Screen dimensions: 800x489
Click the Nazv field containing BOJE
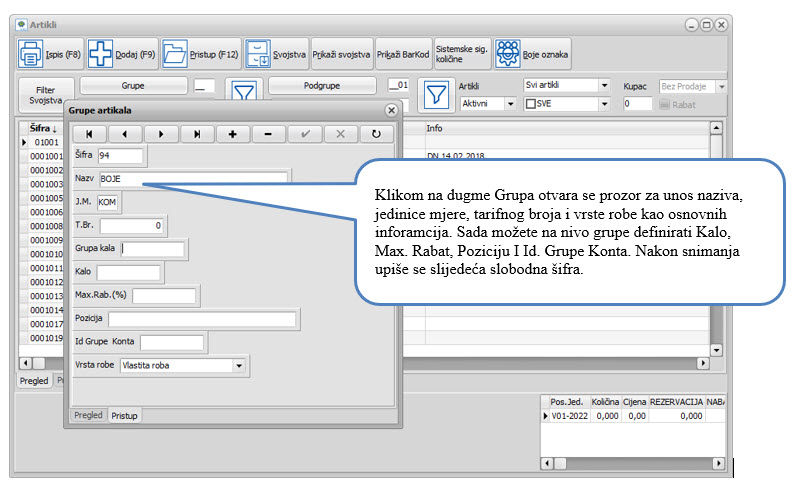click(x=193, y=179)
